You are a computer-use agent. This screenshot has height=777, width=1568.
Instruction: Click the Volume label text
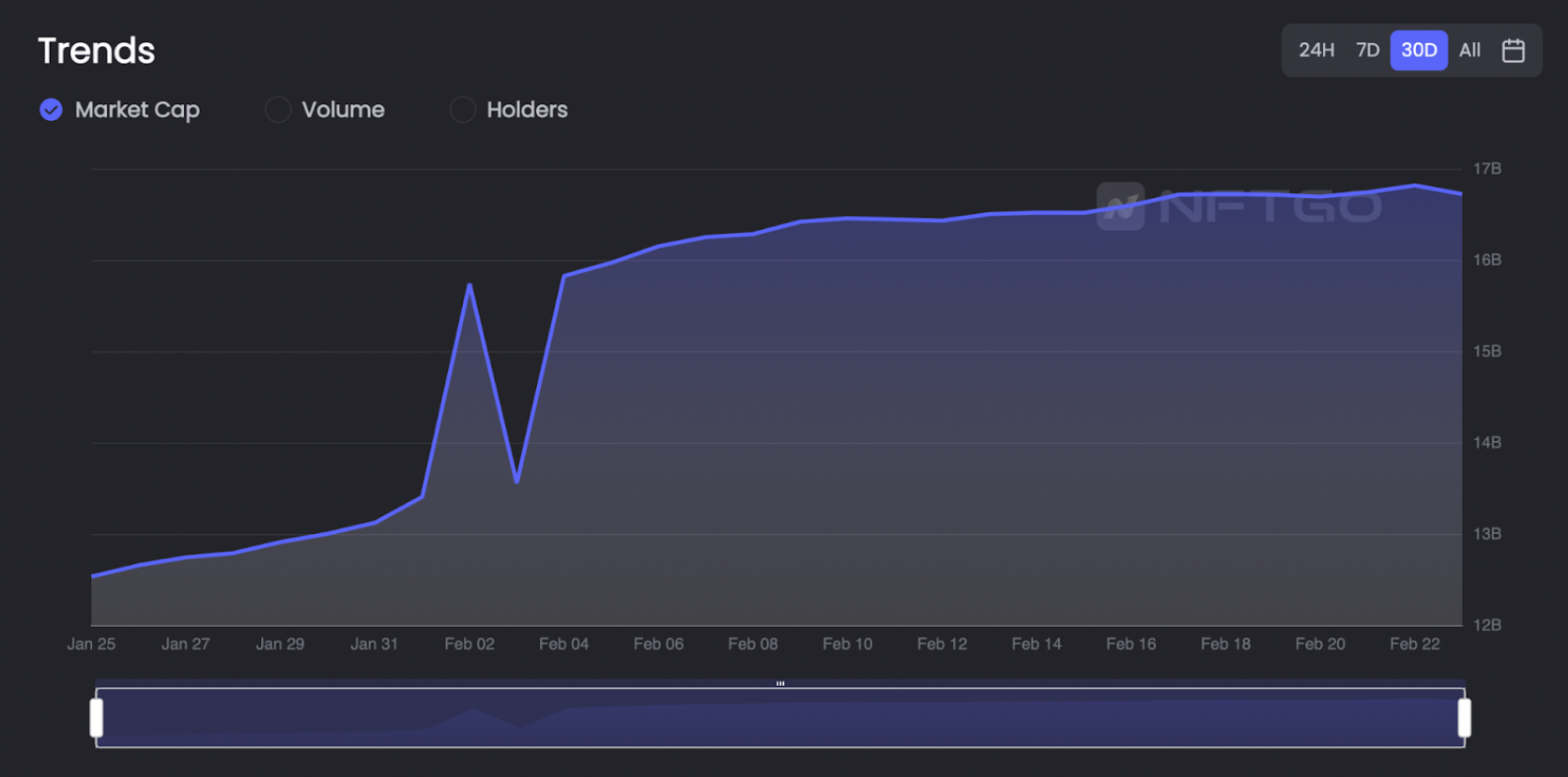pos(343,110)
